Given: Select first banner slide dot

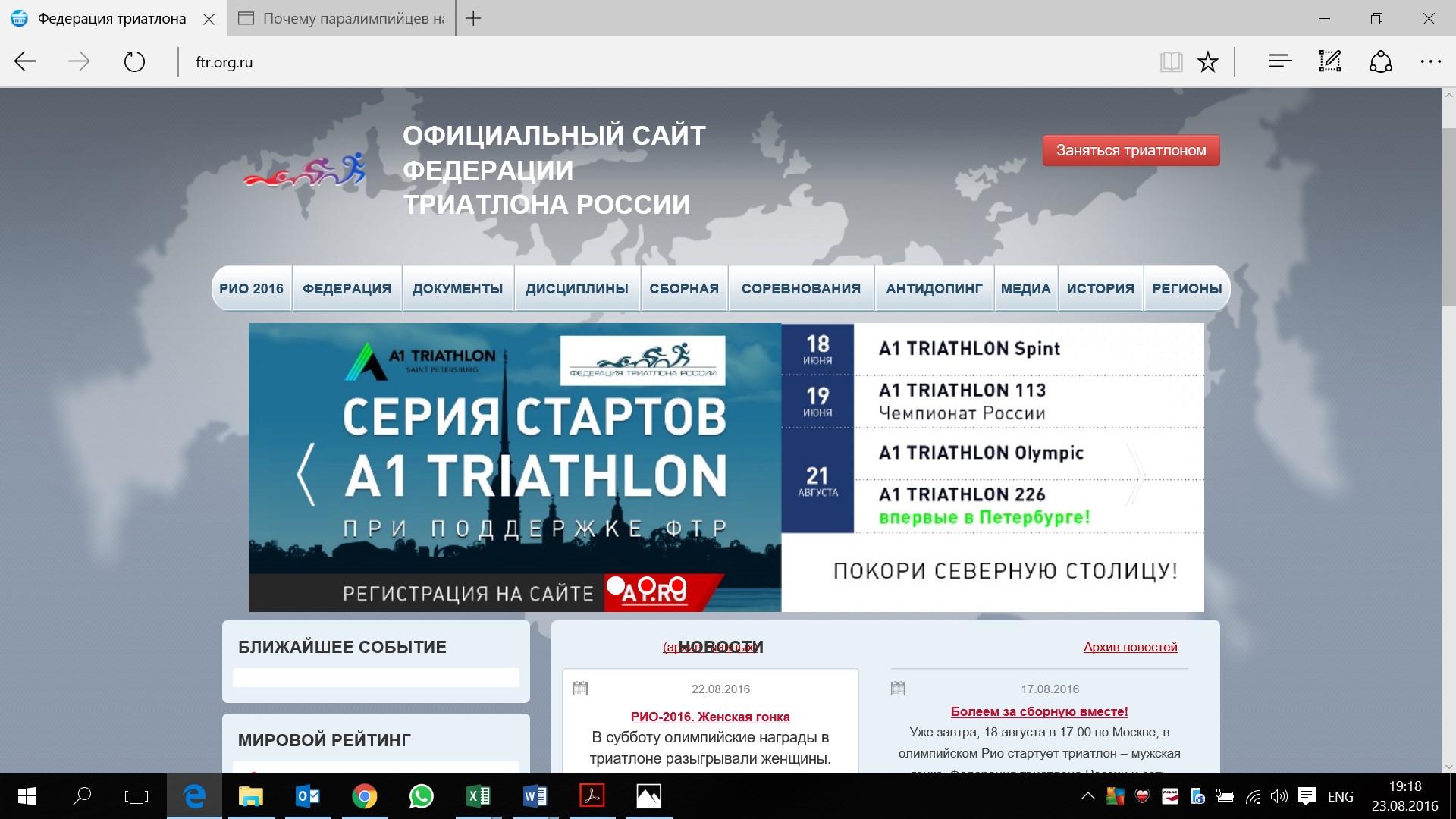Looking at the screenshot, I should 616,585.
